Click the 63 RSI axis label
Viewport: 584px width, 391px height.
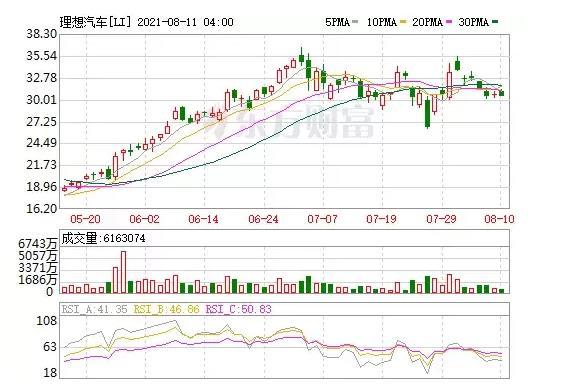(x=51, y=347)
